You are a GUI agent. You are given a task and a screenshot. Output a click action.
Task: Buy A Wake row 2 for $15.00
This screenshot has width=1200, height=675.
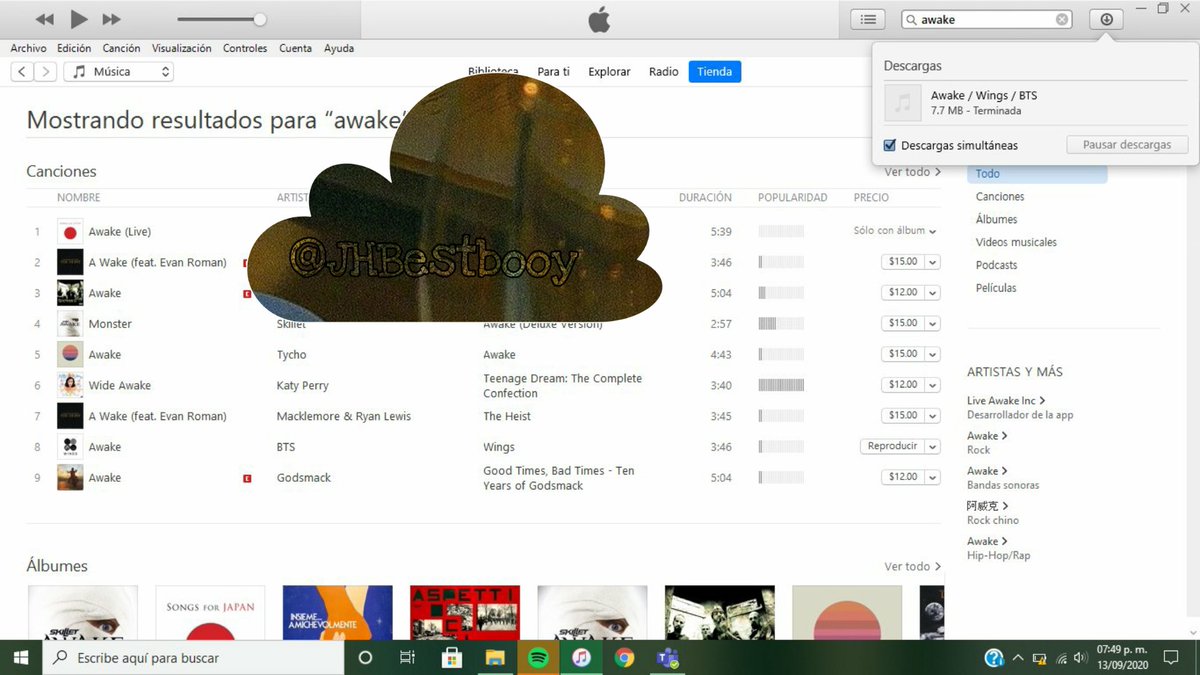(902, 262)
